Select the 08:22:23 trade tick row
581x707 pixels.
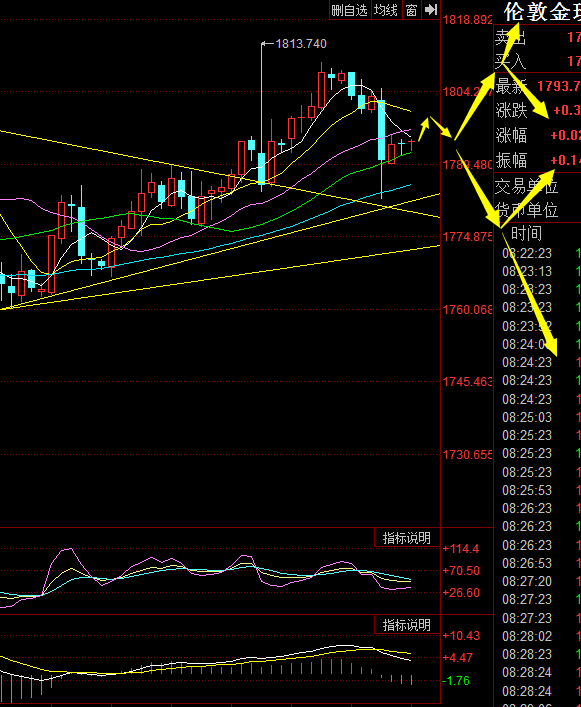pos(537,253)
